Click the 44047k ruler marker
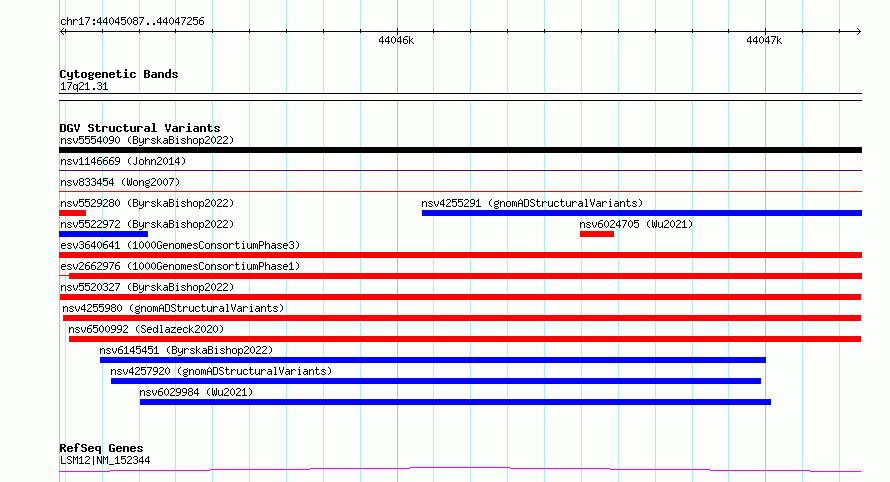Screen dimensions: 890x482 click(764, 40)
